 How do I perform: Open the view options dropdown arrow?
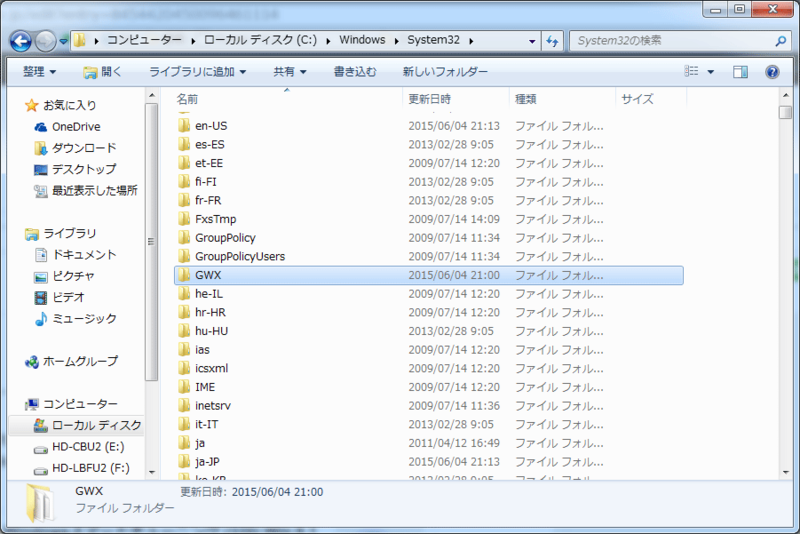click(711, 72)
